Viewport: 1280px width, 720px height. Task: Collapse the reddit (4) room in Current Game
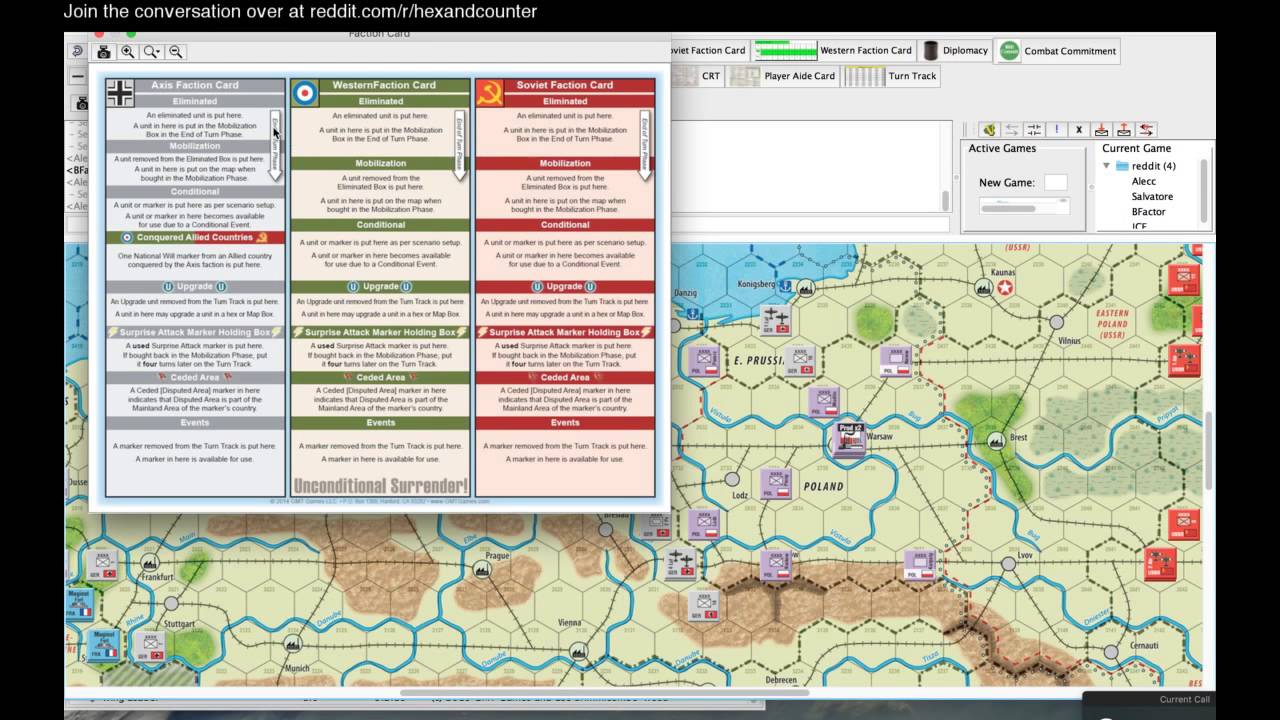pos(1106,166)
